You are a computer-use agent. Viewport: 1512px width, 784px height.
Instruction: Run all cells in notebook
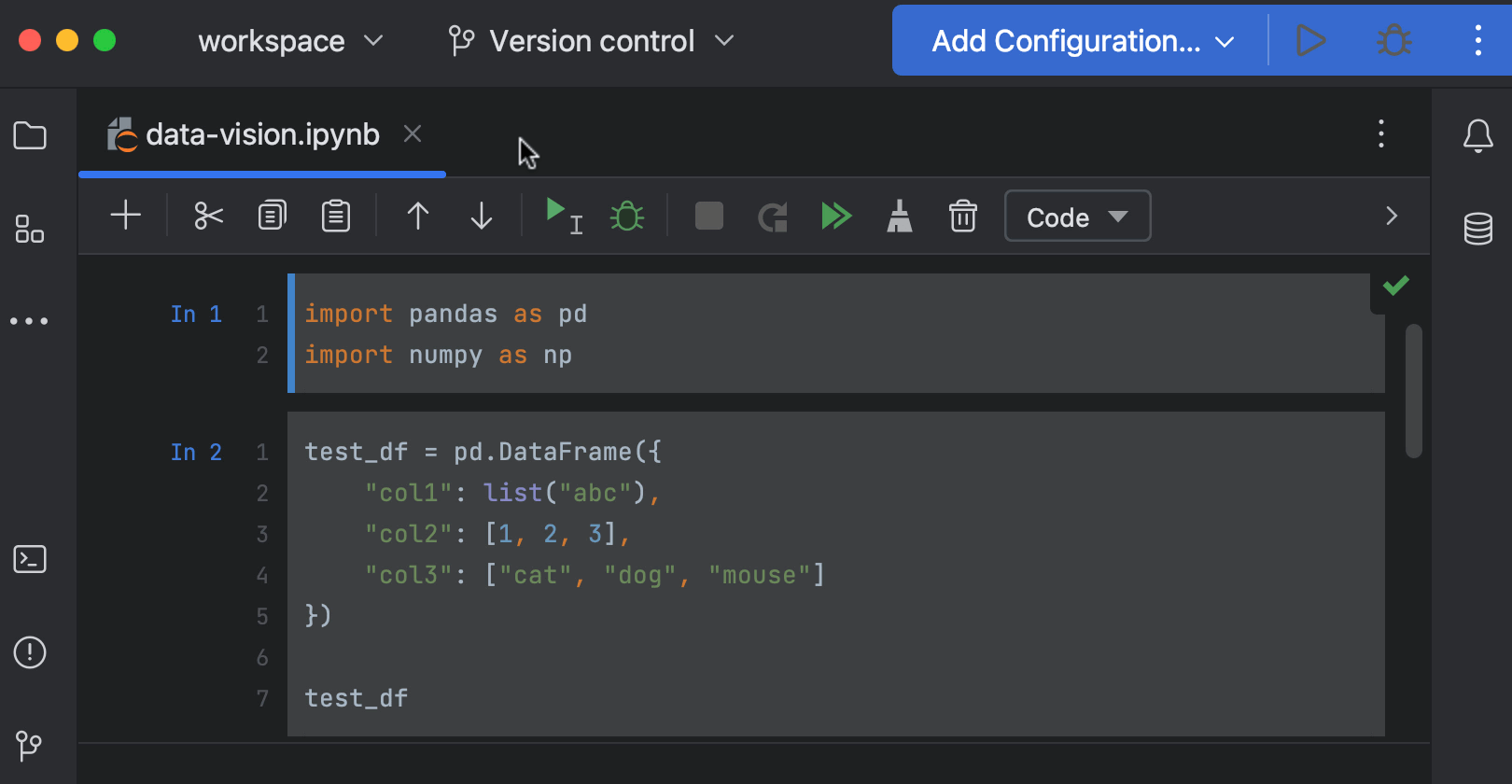tap(835, 216)
